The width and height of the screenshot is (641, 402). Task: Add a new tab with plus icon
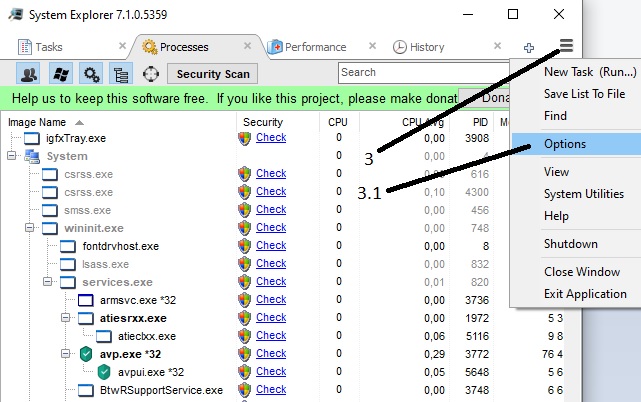529,48
